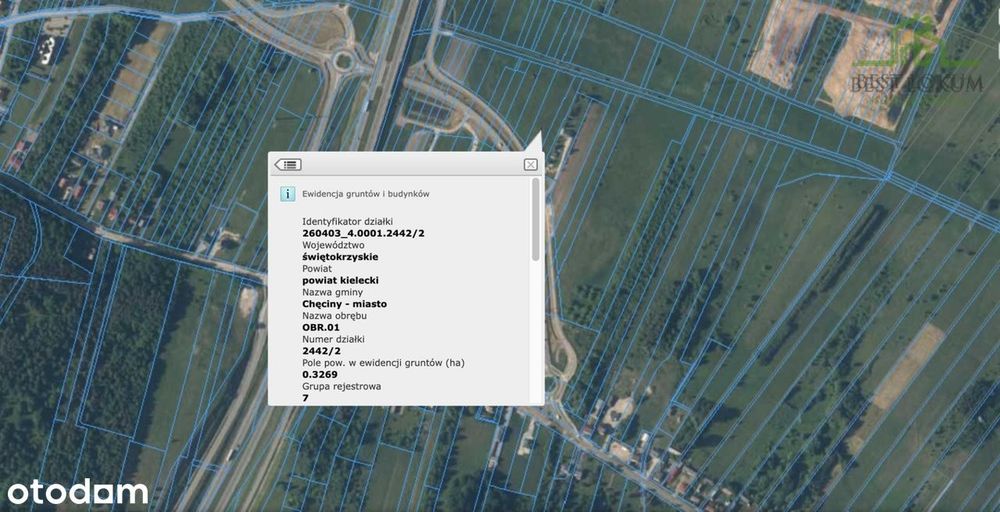This screenshot has width=1000, height=512.
Task: Select the value 'OBR.01'
Action: click(321, 328)
